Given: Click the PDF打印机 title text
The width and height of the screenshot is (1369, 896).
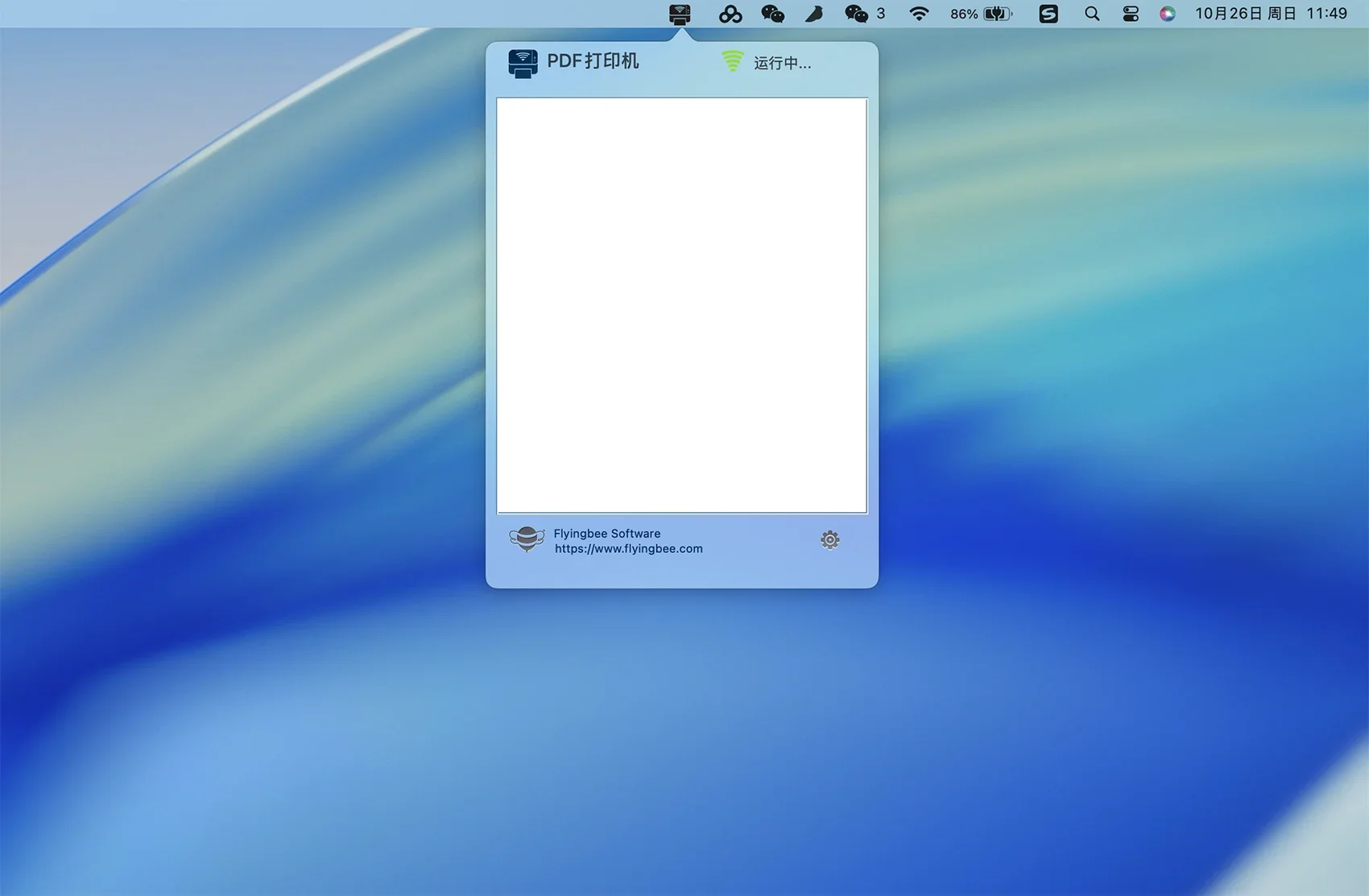Looking at the screenshot, I should tap(593, 61).
